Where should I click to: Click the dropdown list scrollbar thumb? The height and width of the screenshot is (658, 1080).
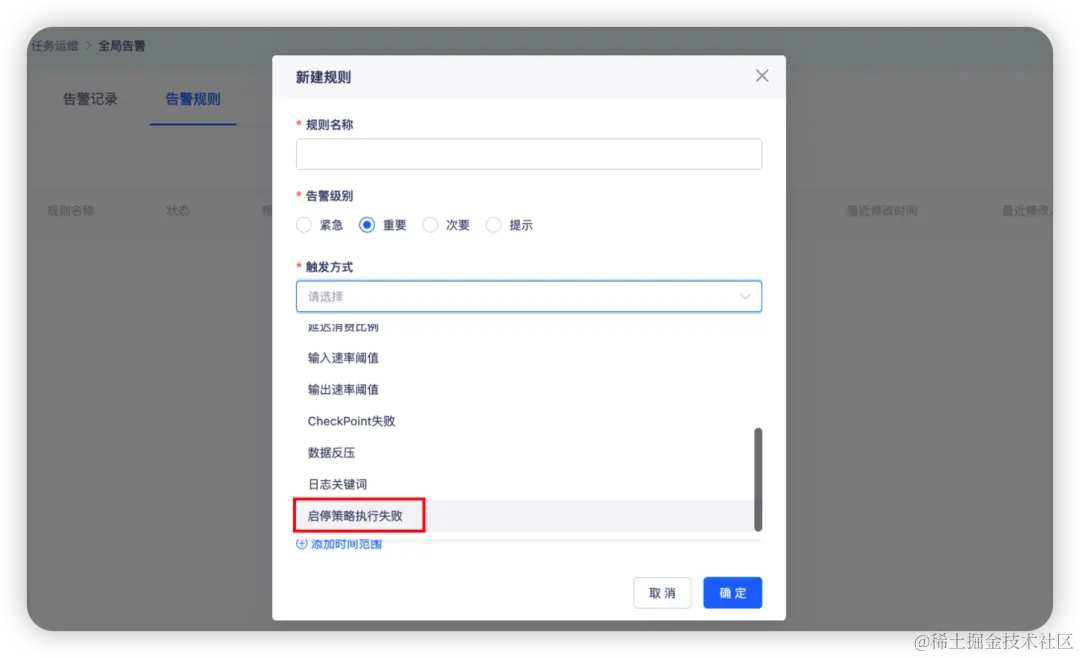758,480
